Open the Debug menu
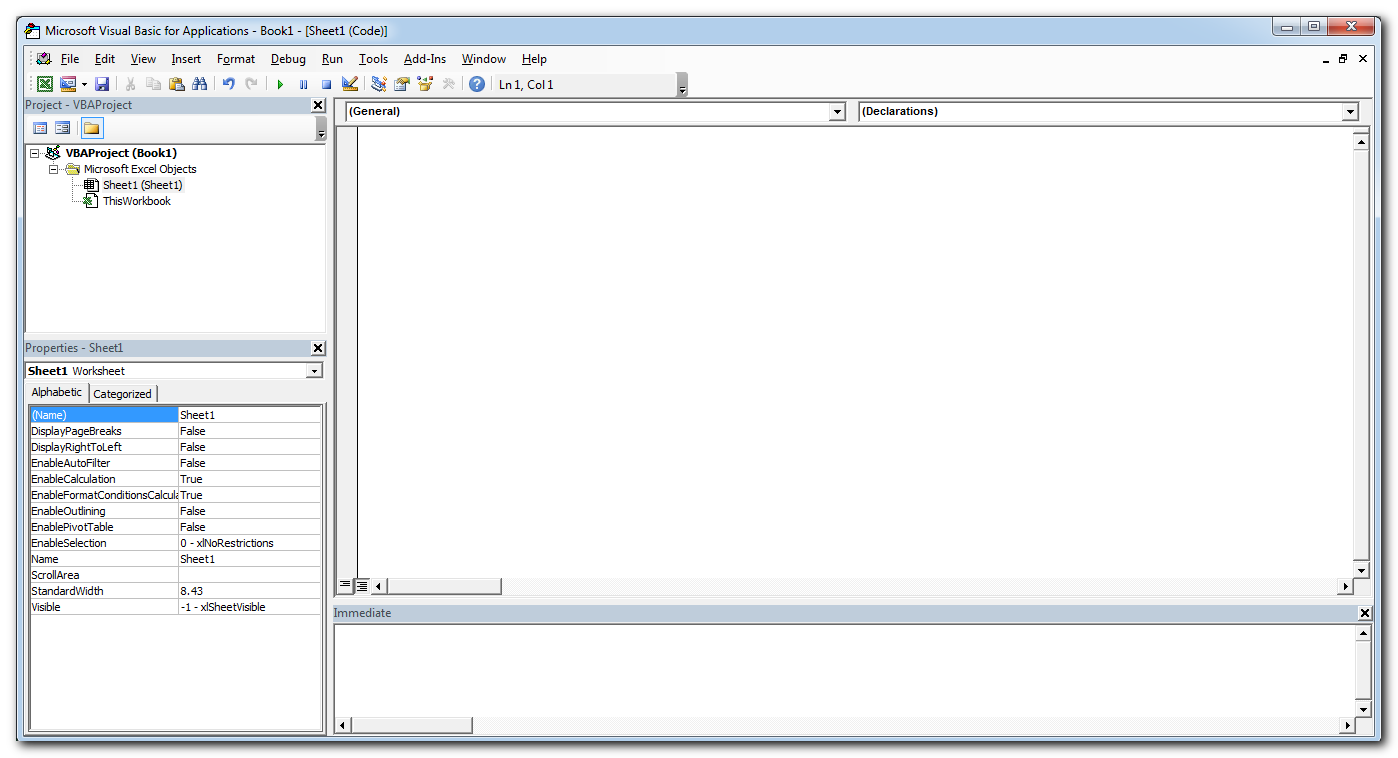 [x=288, y=59]
